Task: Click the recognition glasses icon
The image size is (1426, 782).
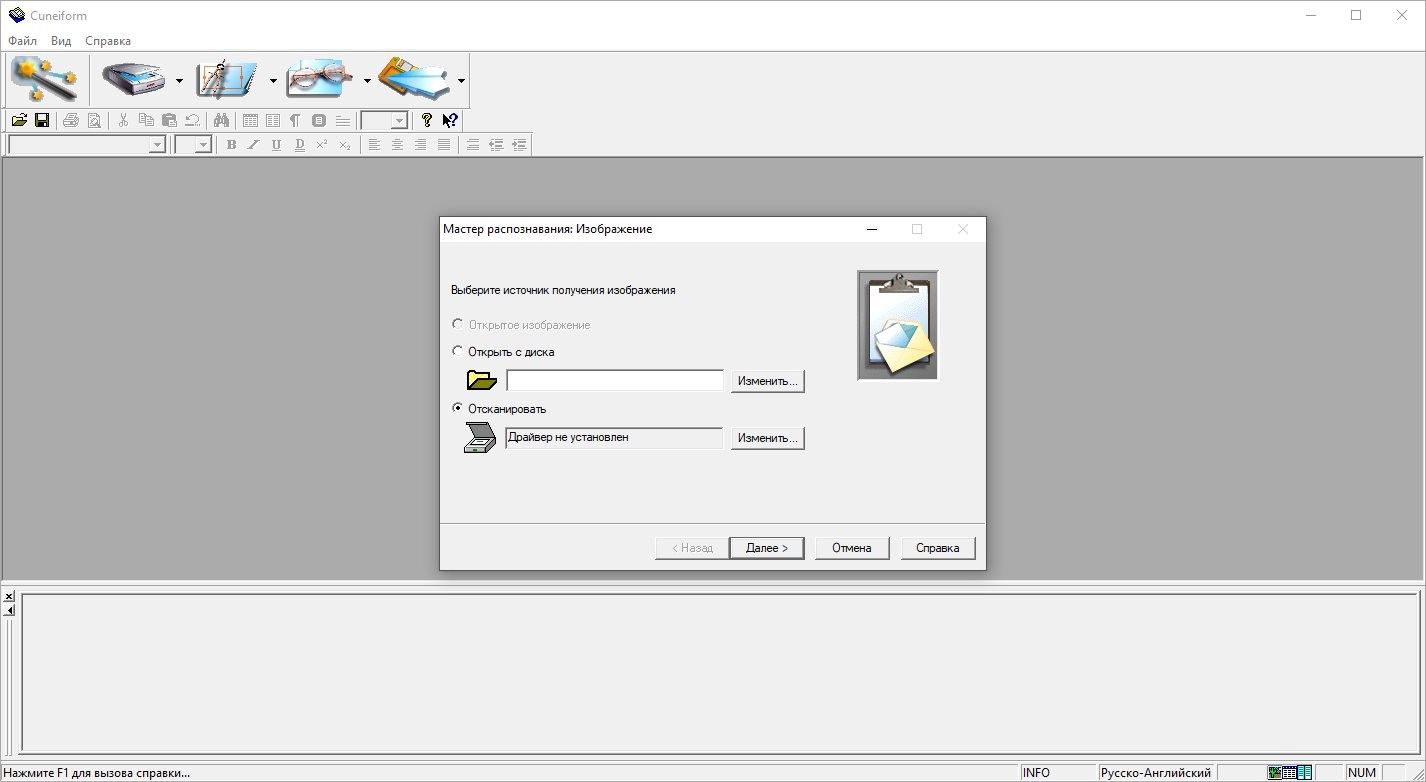Action: [x=322, y=80]
